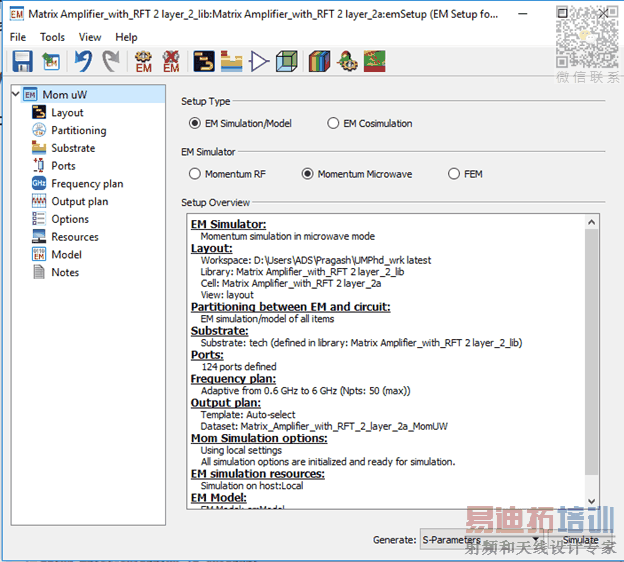
Task: Click "Momentum simulation in microwave mode" text
Action: 288,236
